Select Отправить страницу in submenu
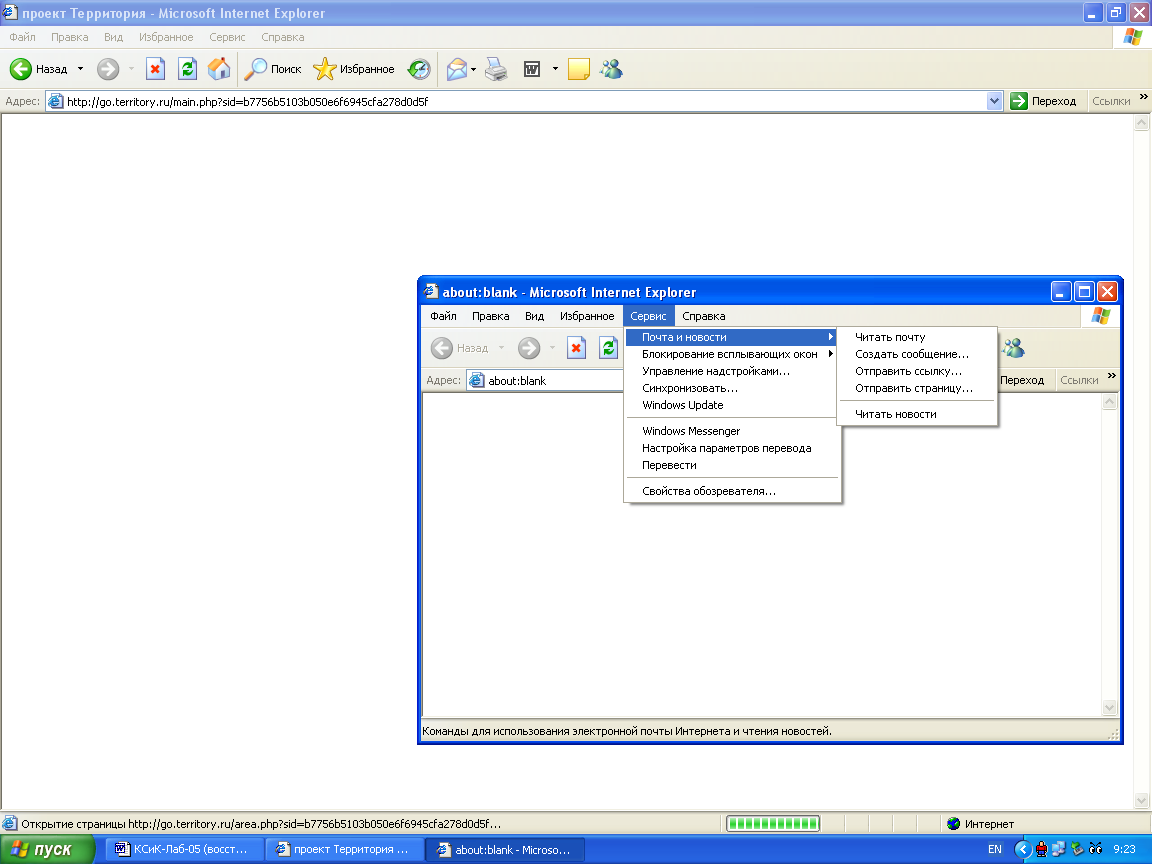The height and width of the screenshot is (864, 1152). click(x=917, y=388)
